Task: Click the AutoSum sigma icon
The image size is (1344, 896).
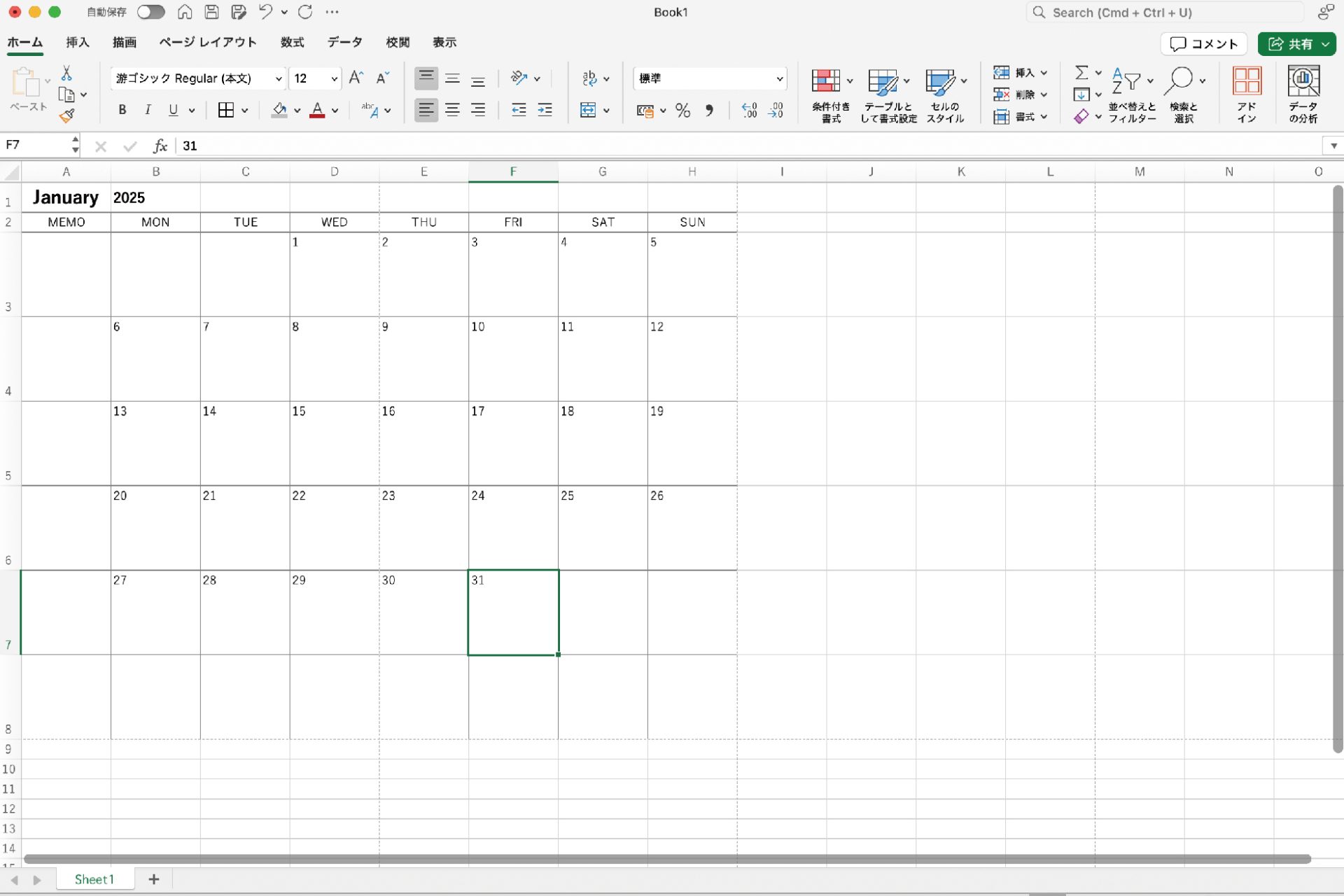Action: point(1081,72)
